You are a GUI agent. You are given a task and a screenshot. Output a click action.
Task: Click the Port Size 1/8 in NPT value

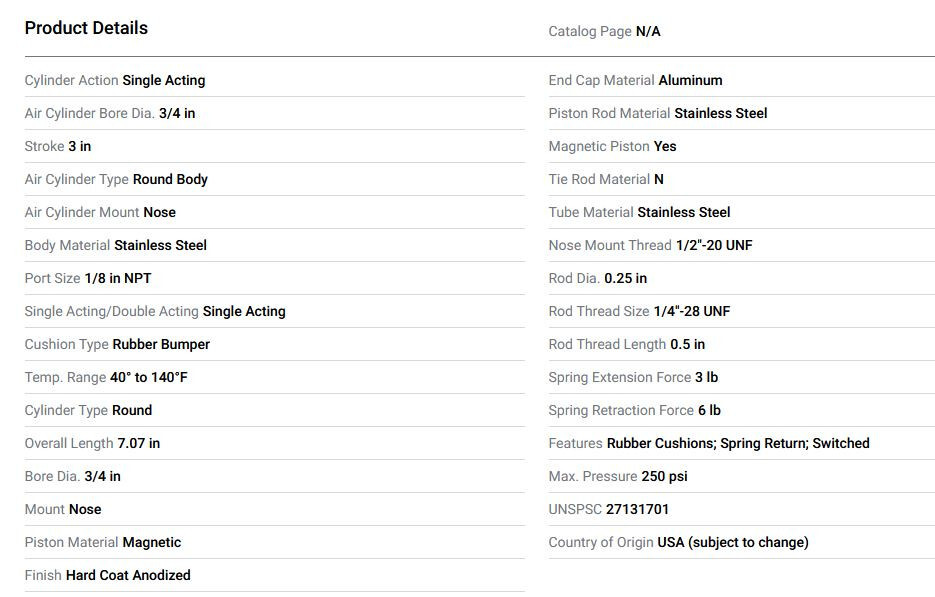[118, 278]
